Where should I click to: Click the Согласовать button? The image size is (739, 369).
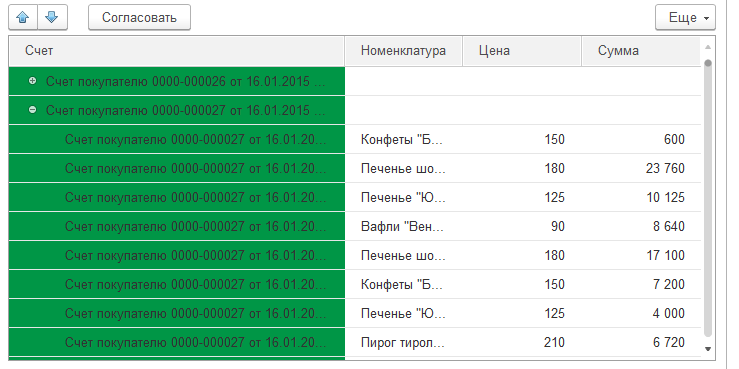[x=140, y=17]
